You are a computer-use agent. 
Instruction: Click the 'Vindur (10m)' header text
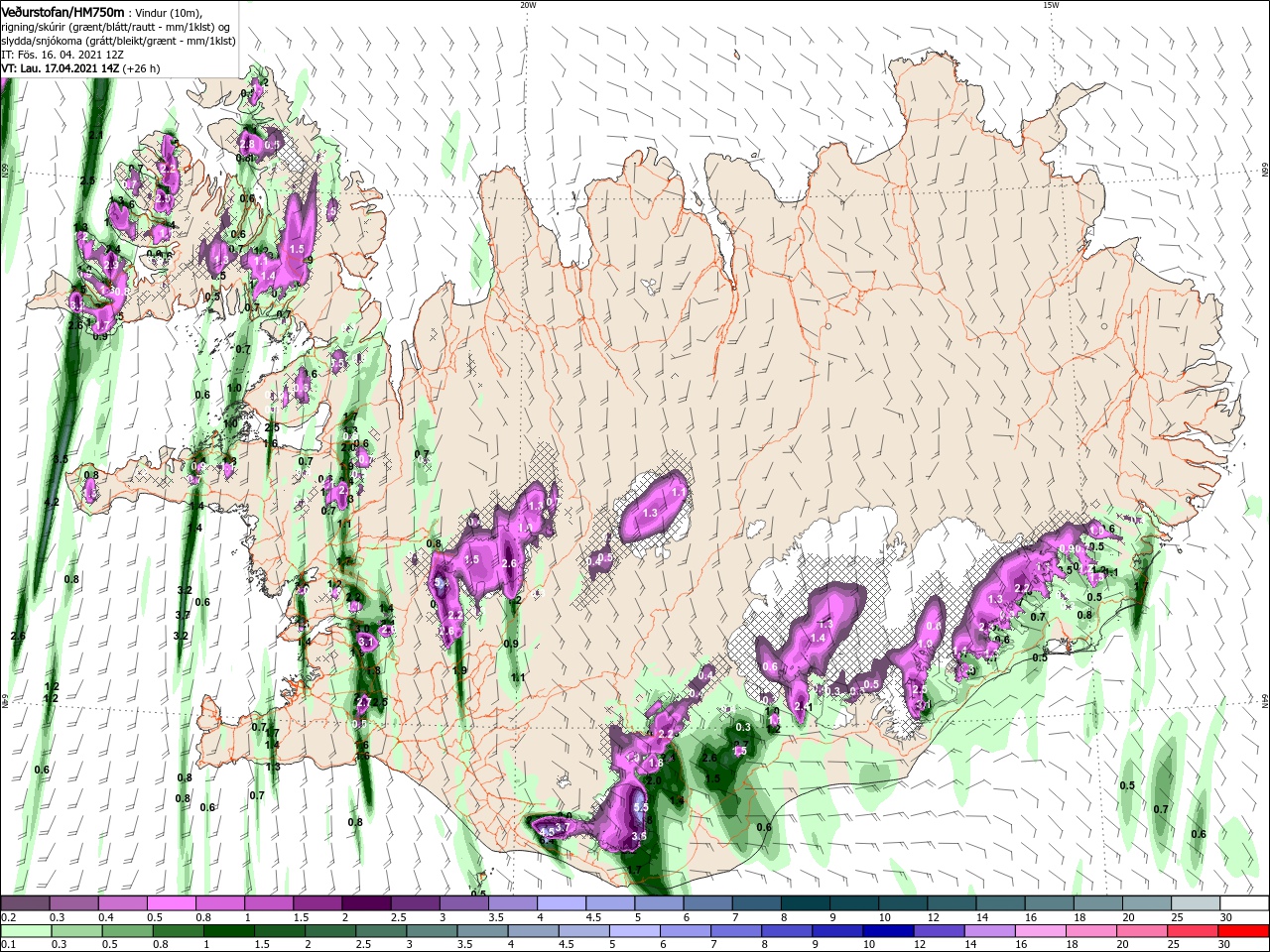point(169,13)
